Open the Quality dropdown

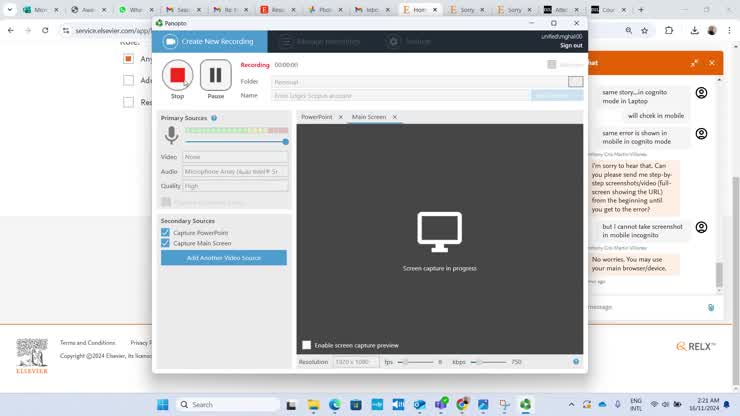(x=235, y=186)
